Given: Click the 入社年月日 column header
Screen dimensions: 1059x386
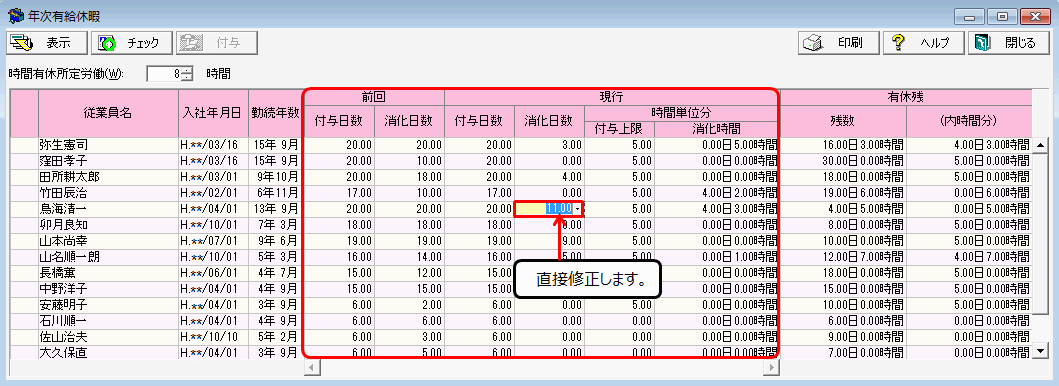Looking at the screenshot, I should [x=213, y=113].
